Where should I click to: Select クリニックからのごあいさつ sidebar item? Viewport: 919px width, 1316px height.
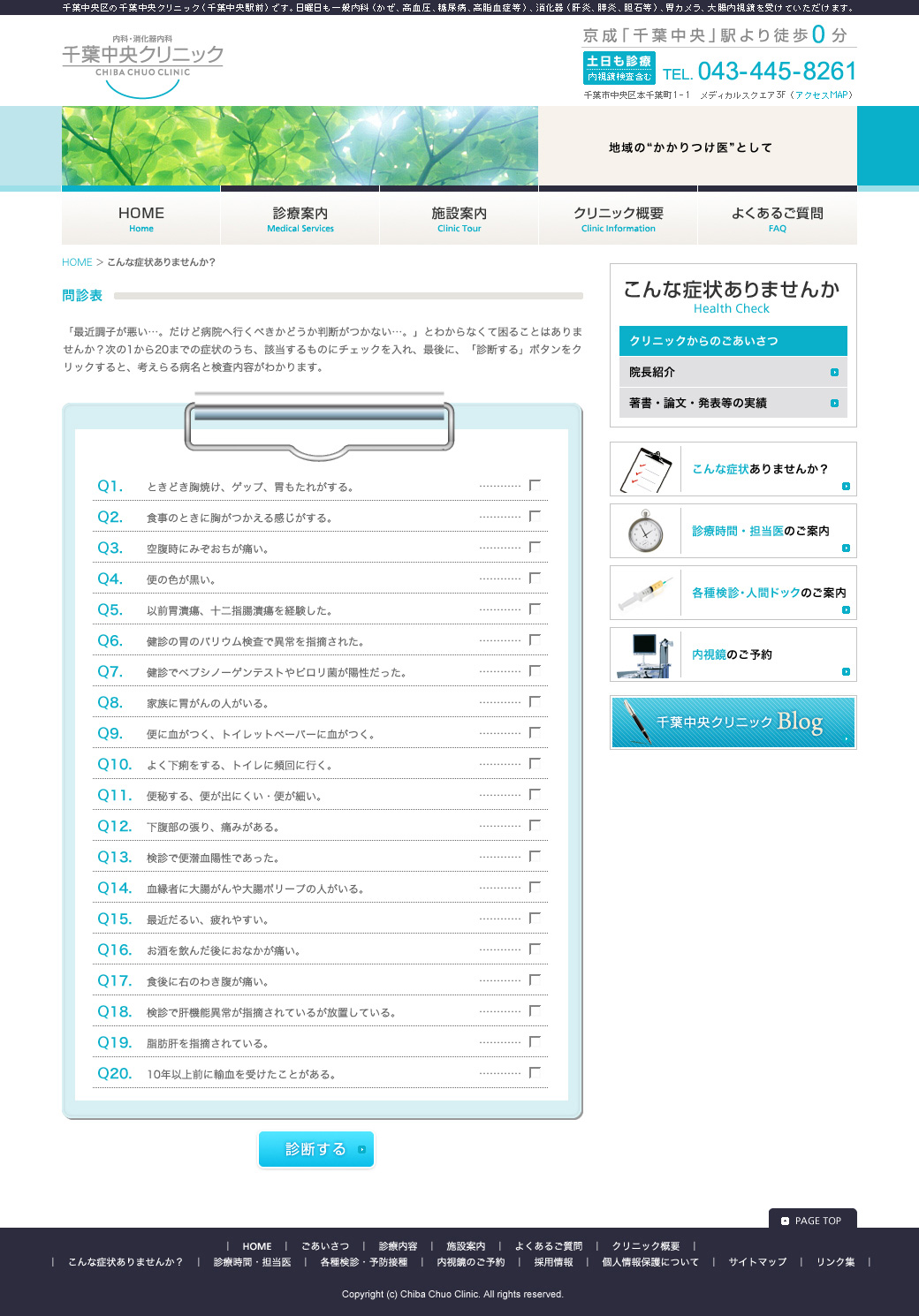coord(733,341)
